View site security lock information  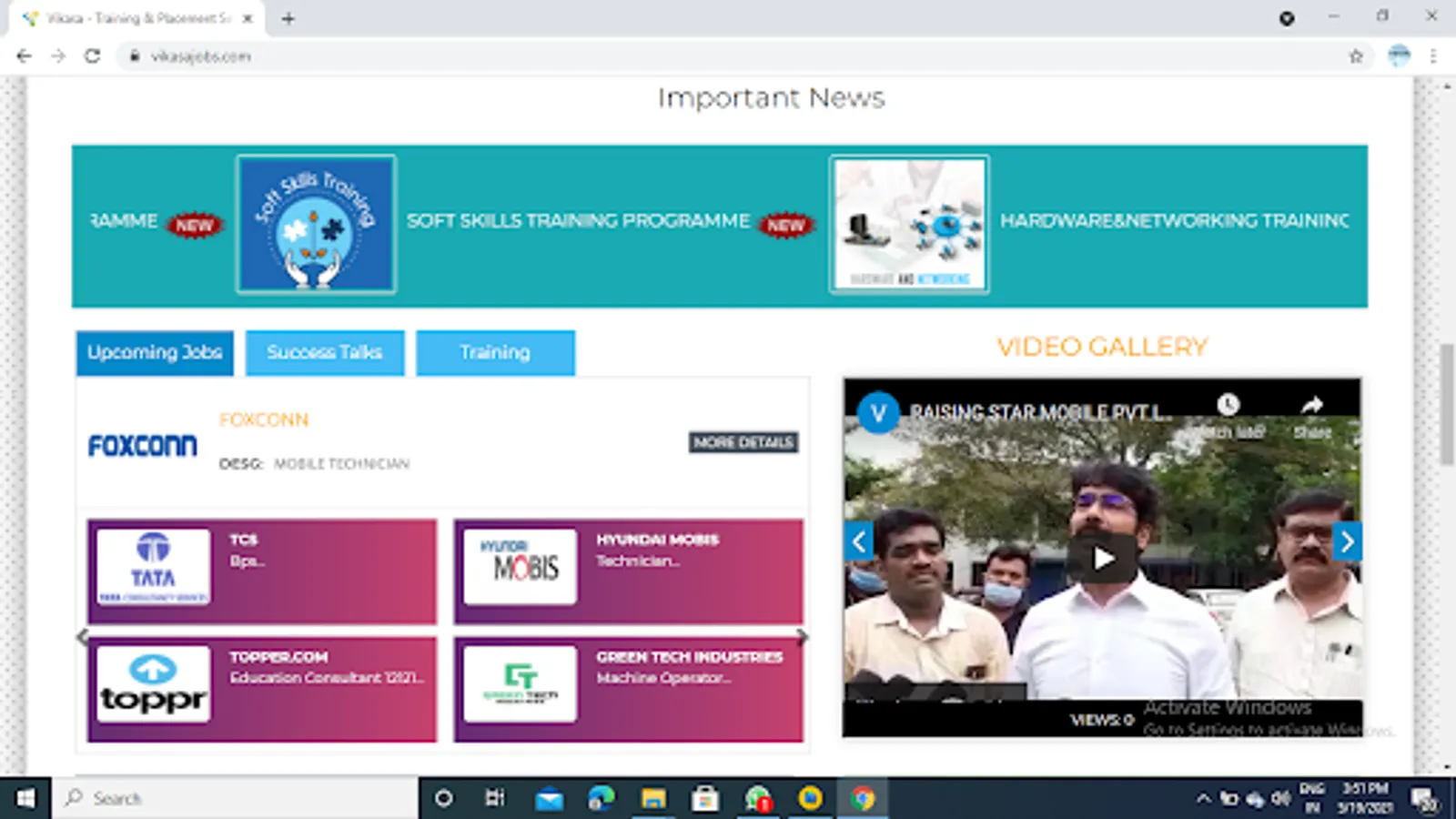[135, 56]
